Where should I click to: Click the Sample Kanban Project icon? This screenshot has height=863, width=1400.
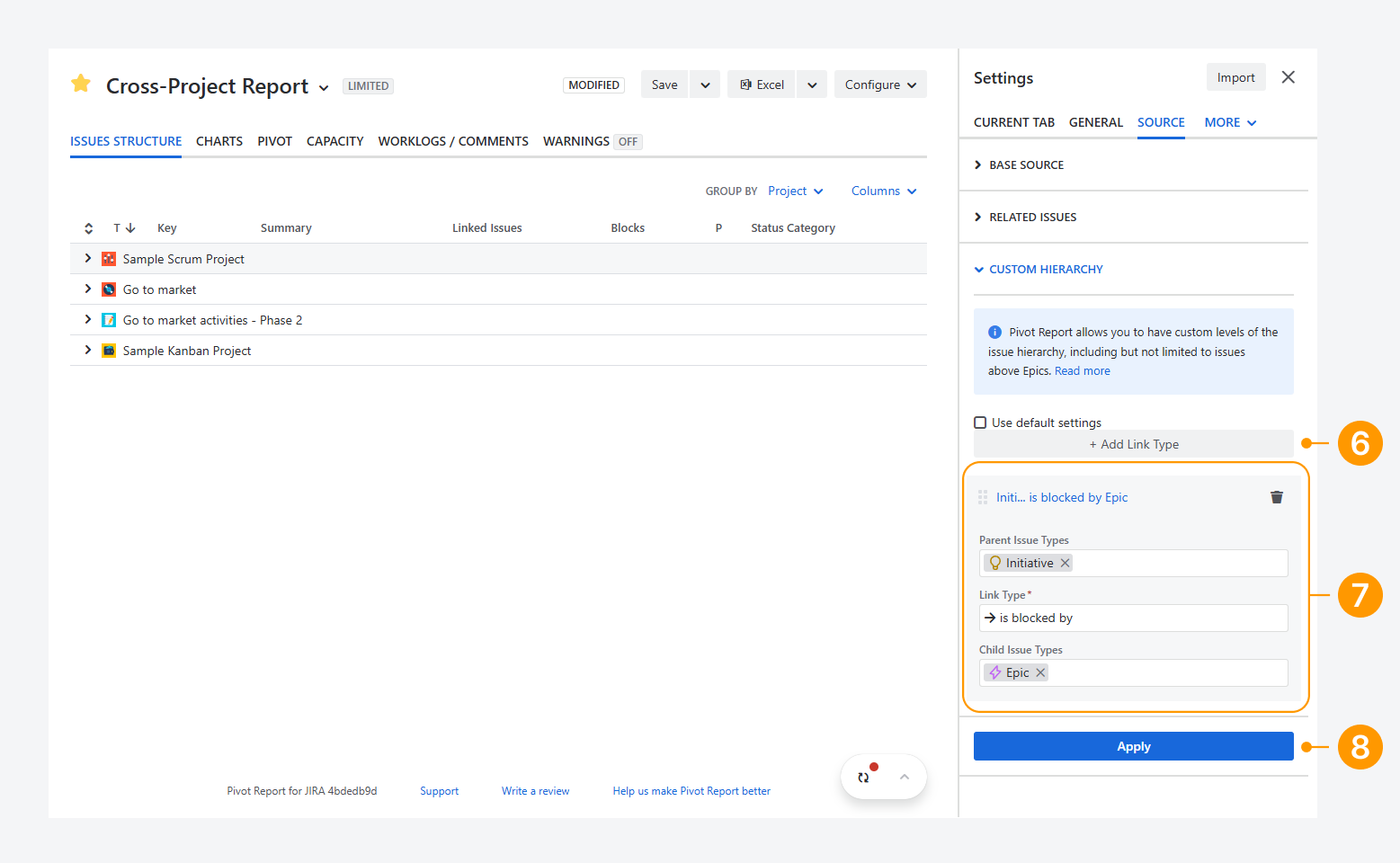pos(109,351)
